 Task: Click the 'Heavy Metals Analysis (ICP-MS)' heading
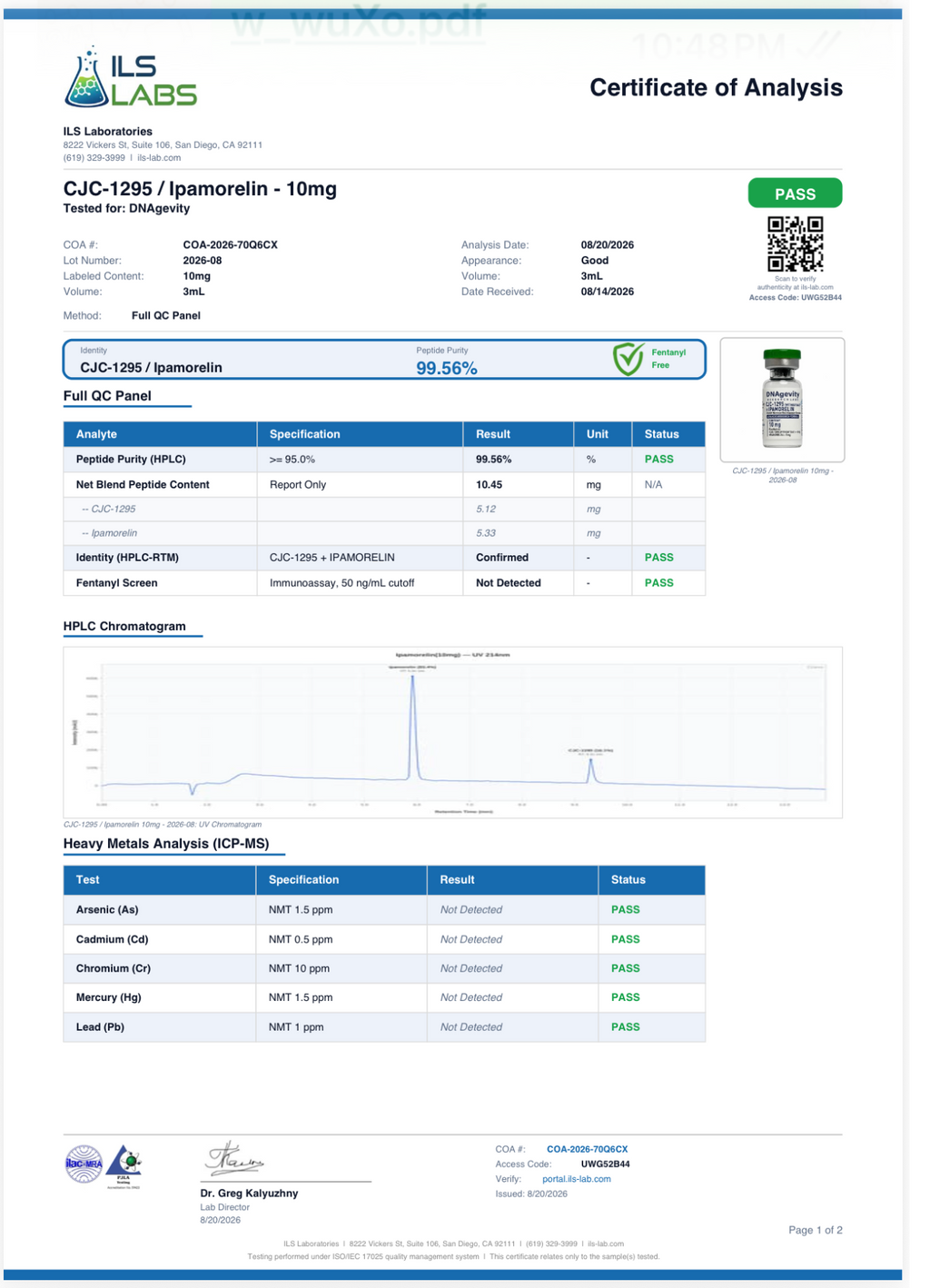pos(166,844)
